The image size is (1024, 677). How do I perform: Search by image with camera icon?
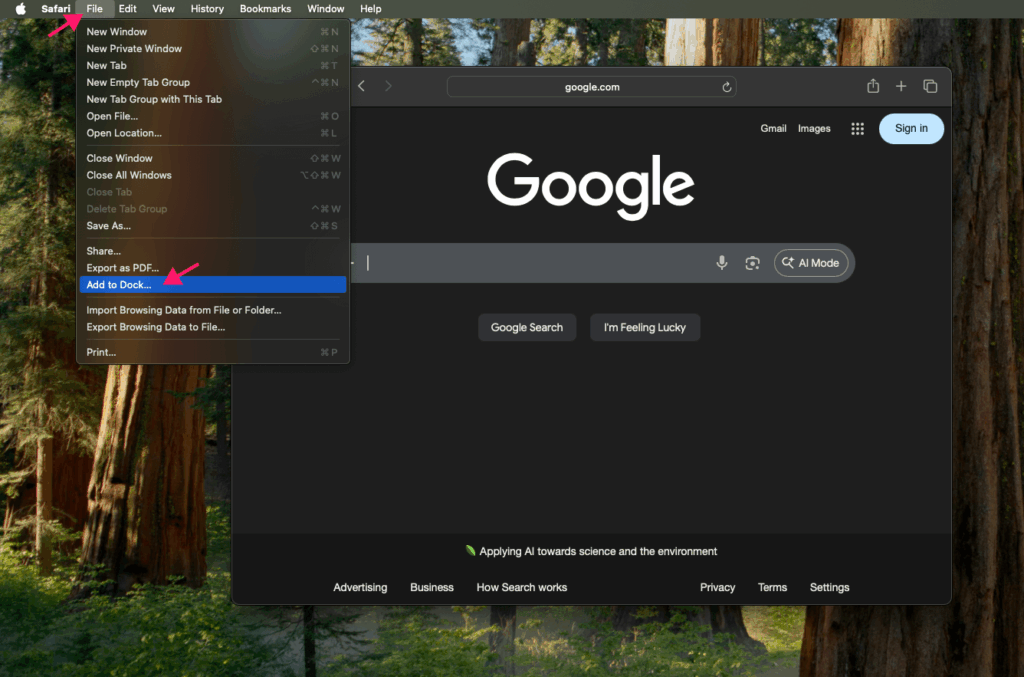752,262
